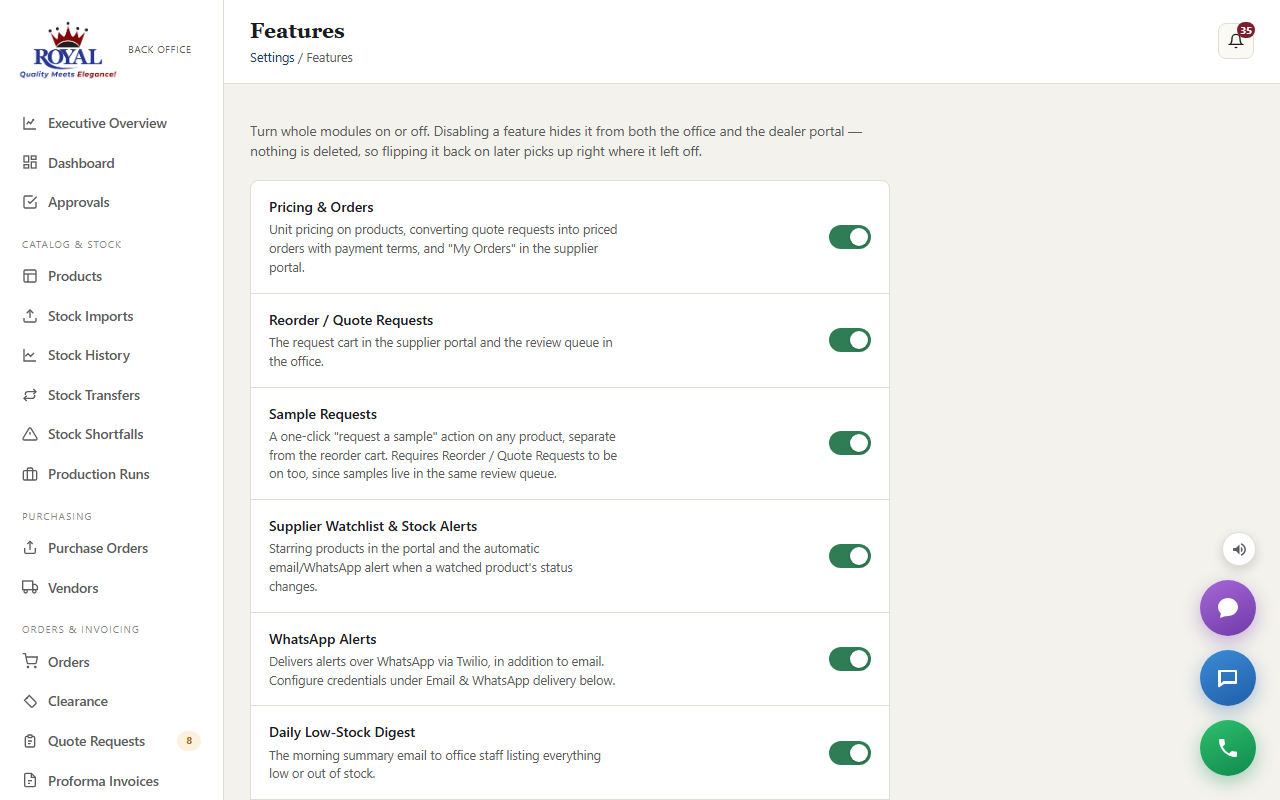
Task: Open the notifications bell icon
Action: (x=1236, y=41)
